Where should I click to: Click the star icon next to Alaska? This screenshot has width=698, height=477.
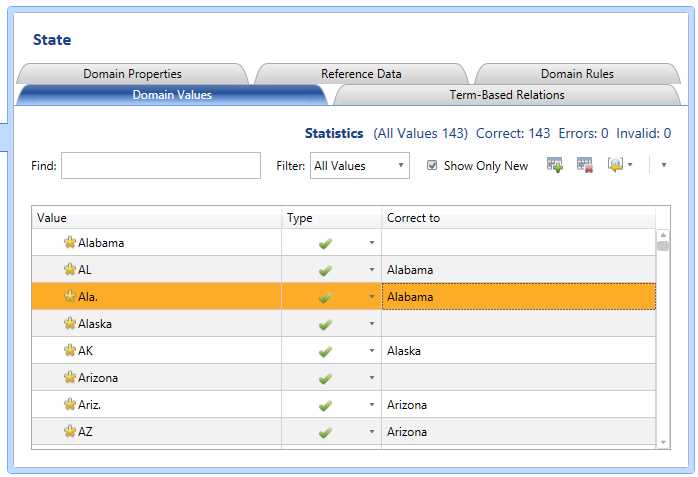70,324
